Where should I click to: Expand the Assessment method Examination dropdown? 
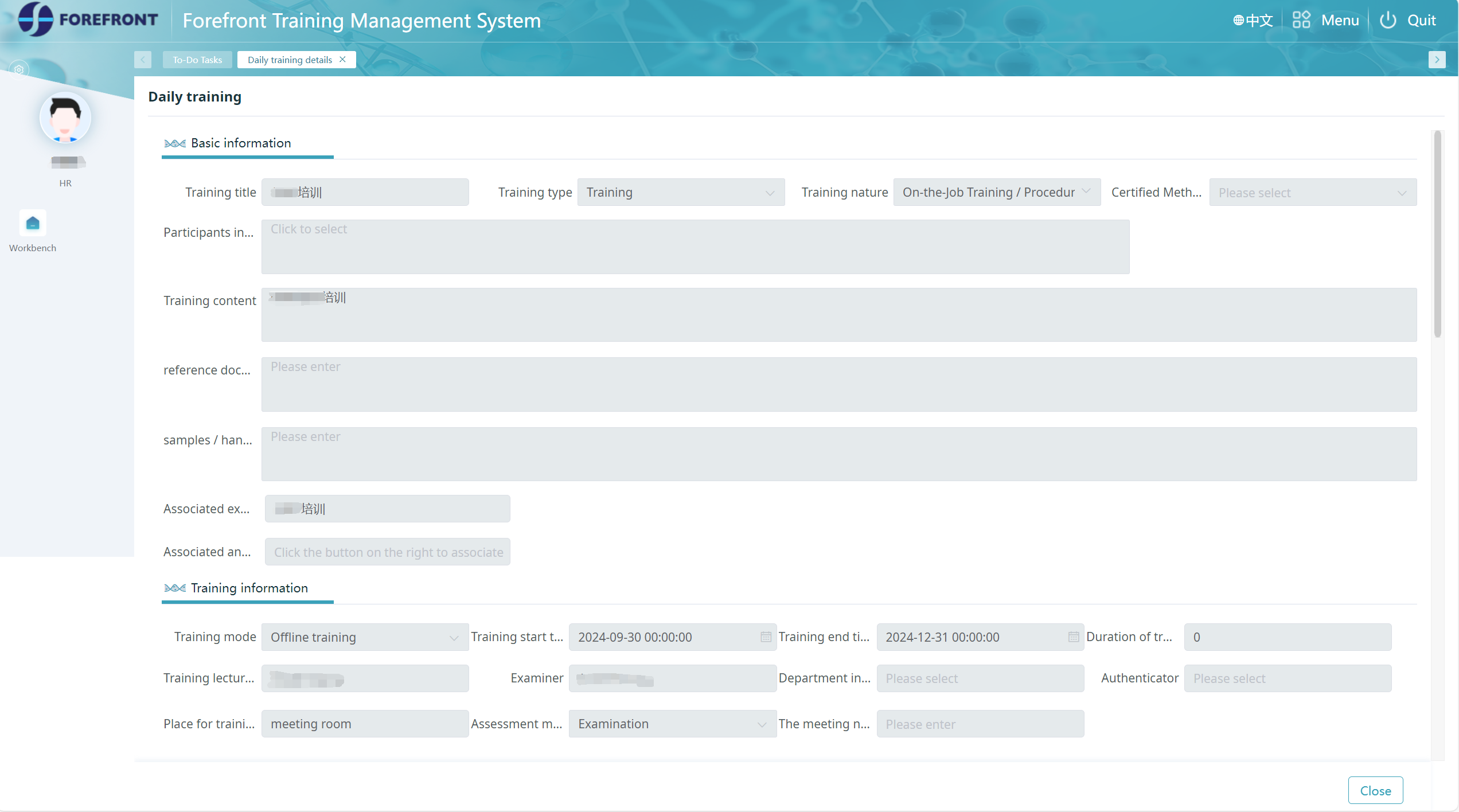[x=762, y=724]
